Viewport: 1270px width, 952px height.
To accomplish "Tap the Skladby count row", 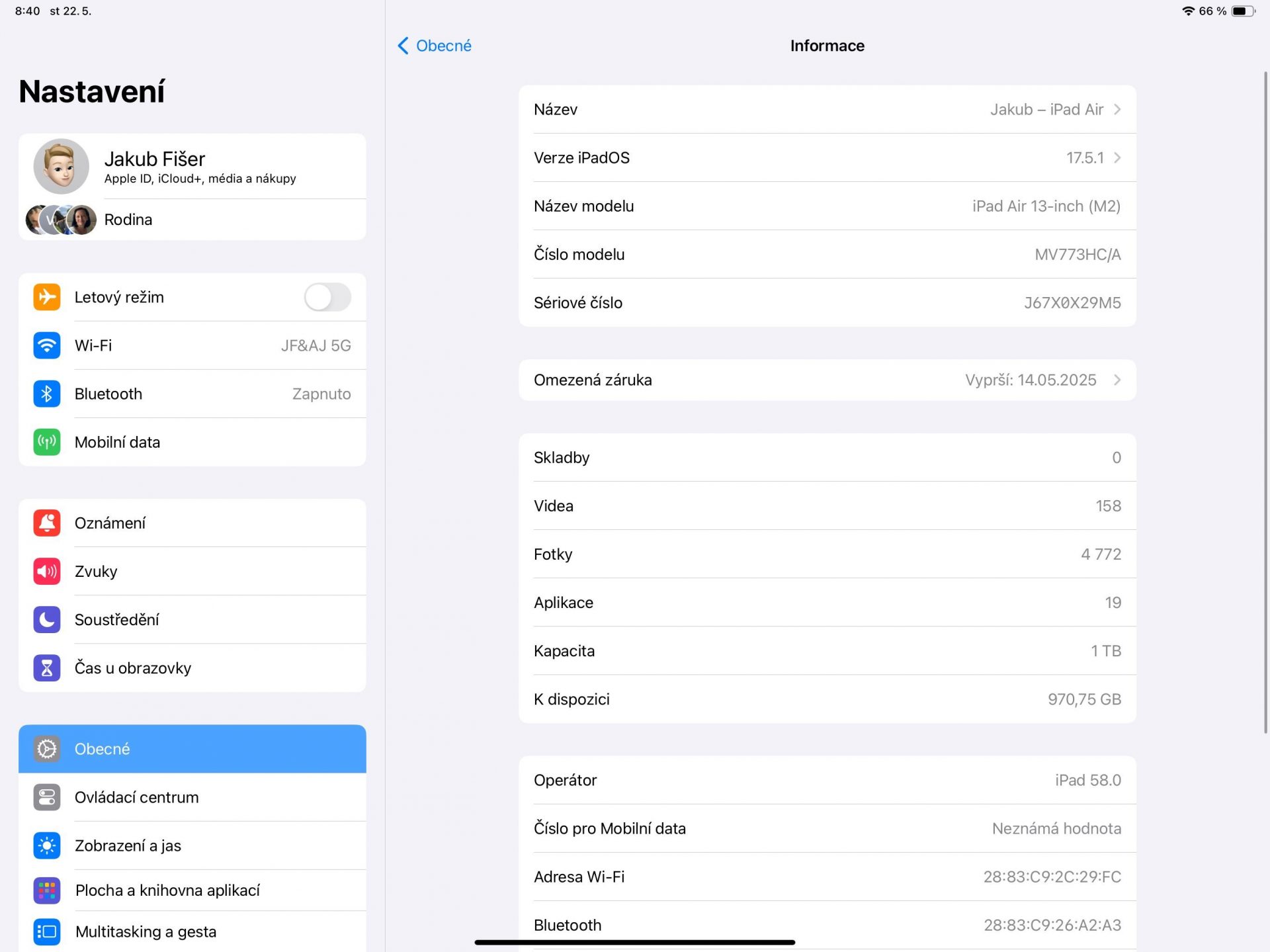I will pyautogui.click(x=827, y=457).
